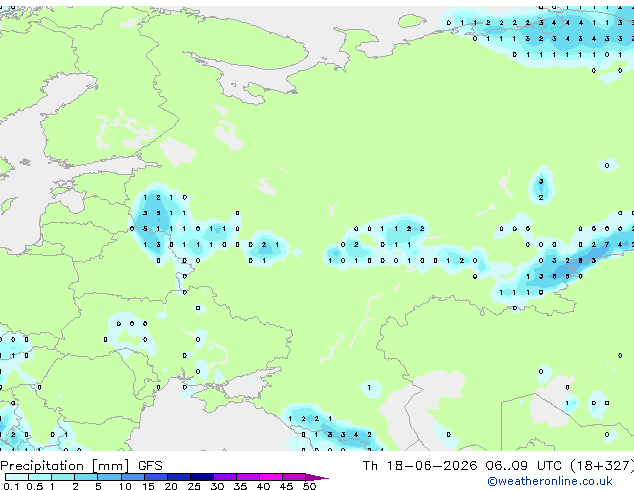Viewport: 634px width, 490px height.
Task: Click the 40–45 mm magenta legend swatch
Action: [271, 477]
